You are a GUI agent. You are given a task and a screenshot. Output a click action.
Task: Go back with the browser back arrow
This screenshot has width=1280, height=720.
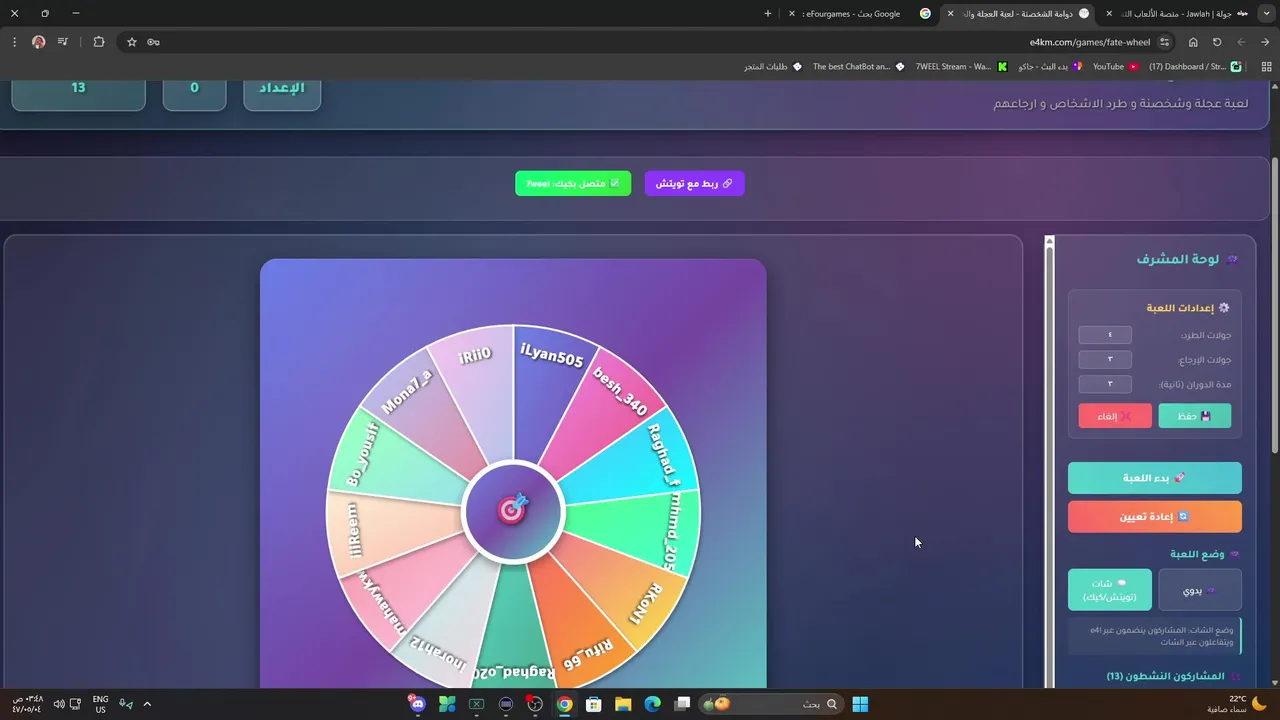(1265, 42)
